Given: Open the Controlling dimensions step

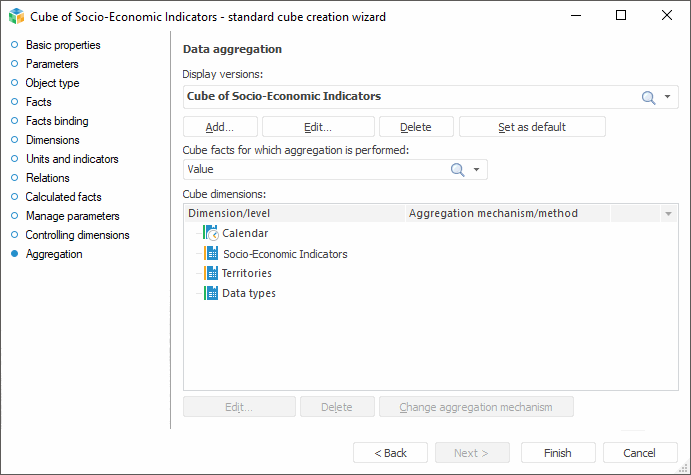Looking at the screenshot, I should [x=77, y=235].
